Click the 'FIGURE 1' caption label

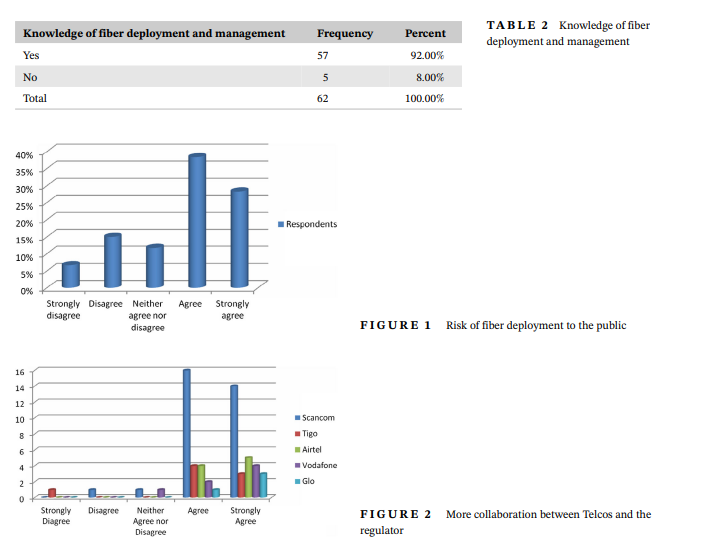pyautogui.click(x=395, y=325)
